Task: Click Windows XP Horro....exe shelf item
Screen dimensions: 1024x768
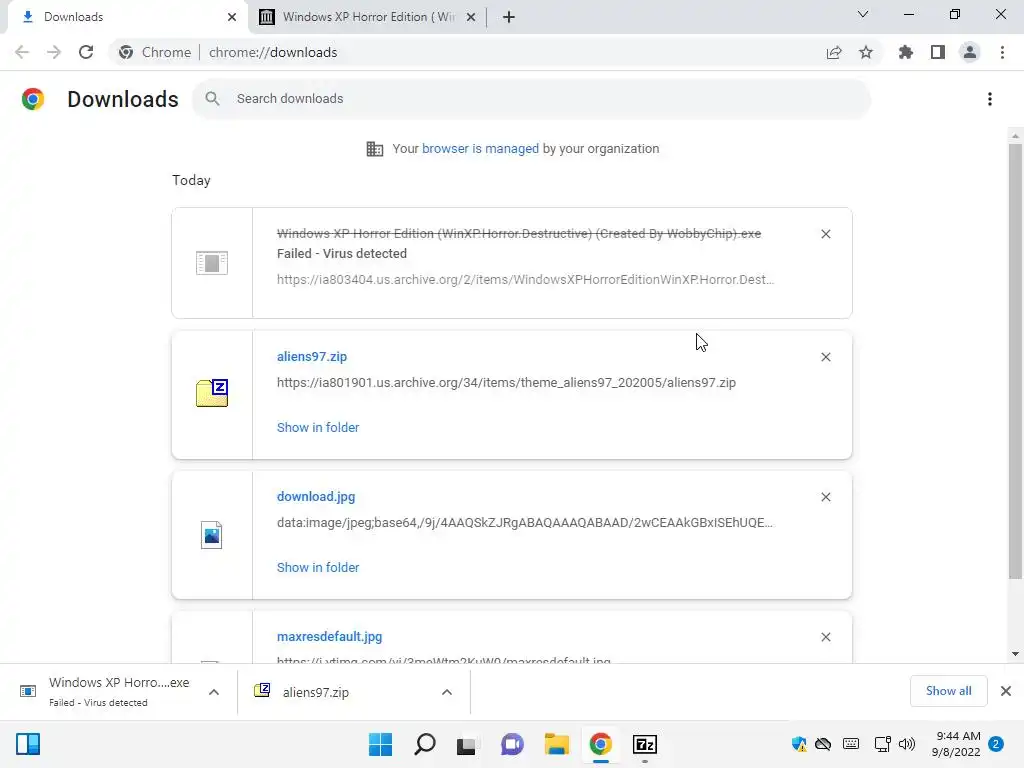Action: point(119,692)
